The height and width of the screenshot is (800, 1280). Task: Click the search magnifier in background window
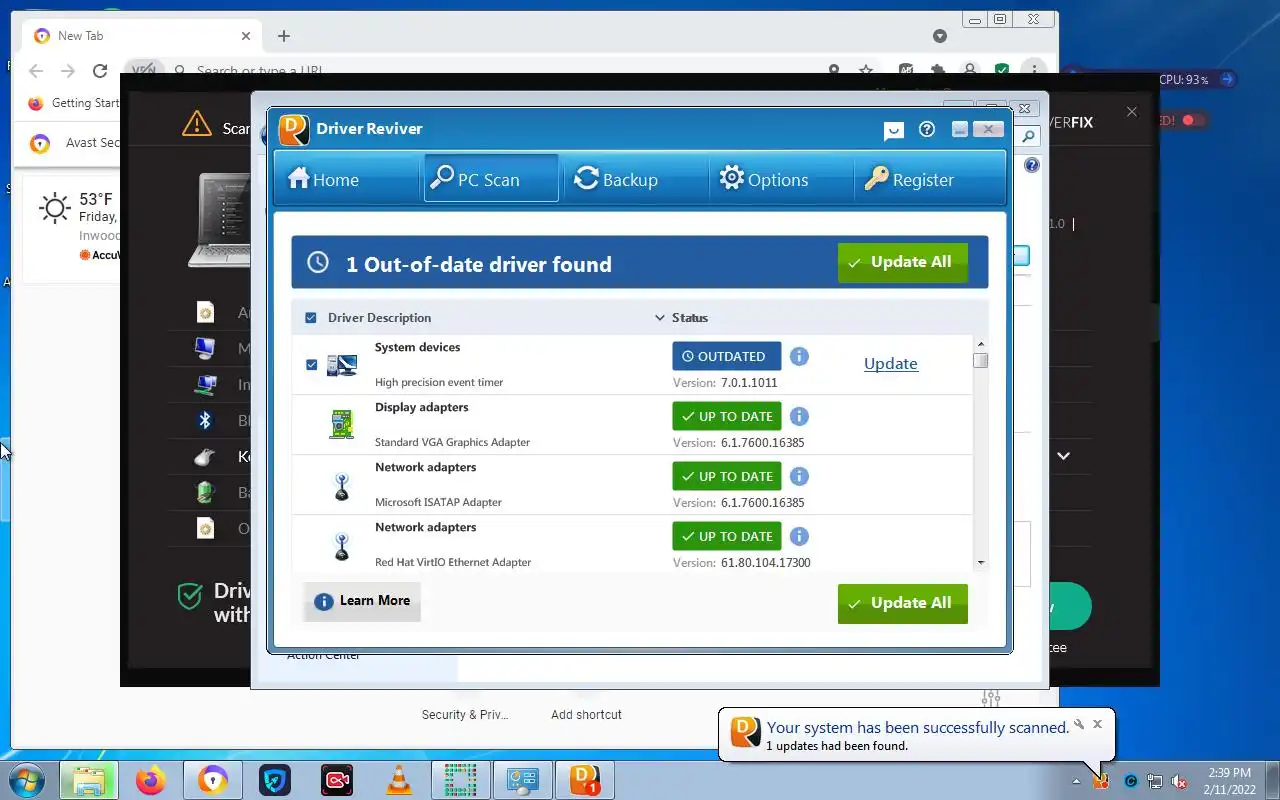pos(1028,136)
